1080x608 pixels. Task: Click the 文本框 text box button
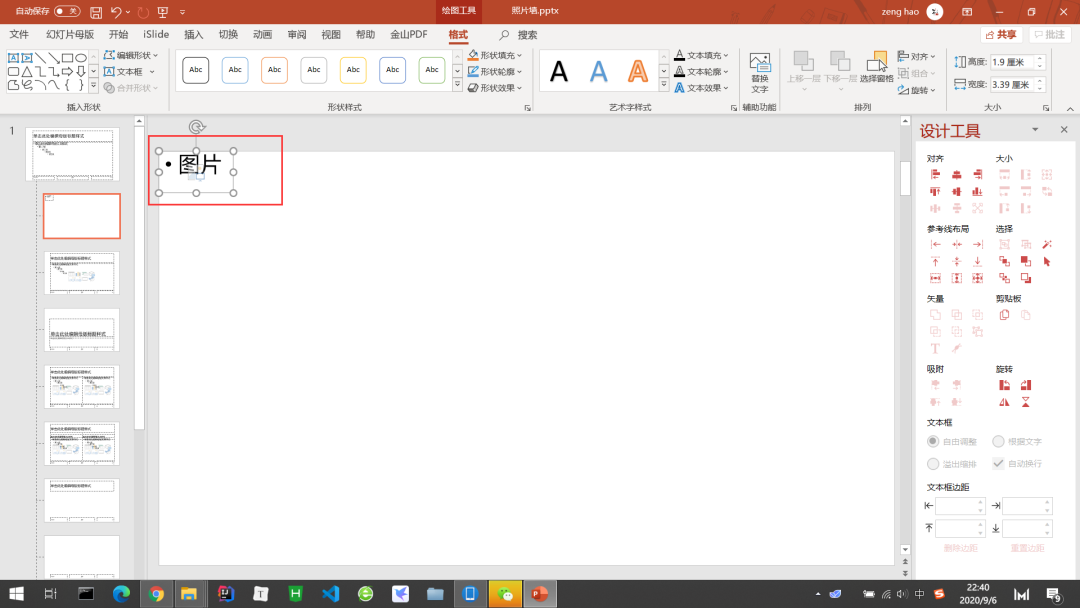(x=129, y=72)
